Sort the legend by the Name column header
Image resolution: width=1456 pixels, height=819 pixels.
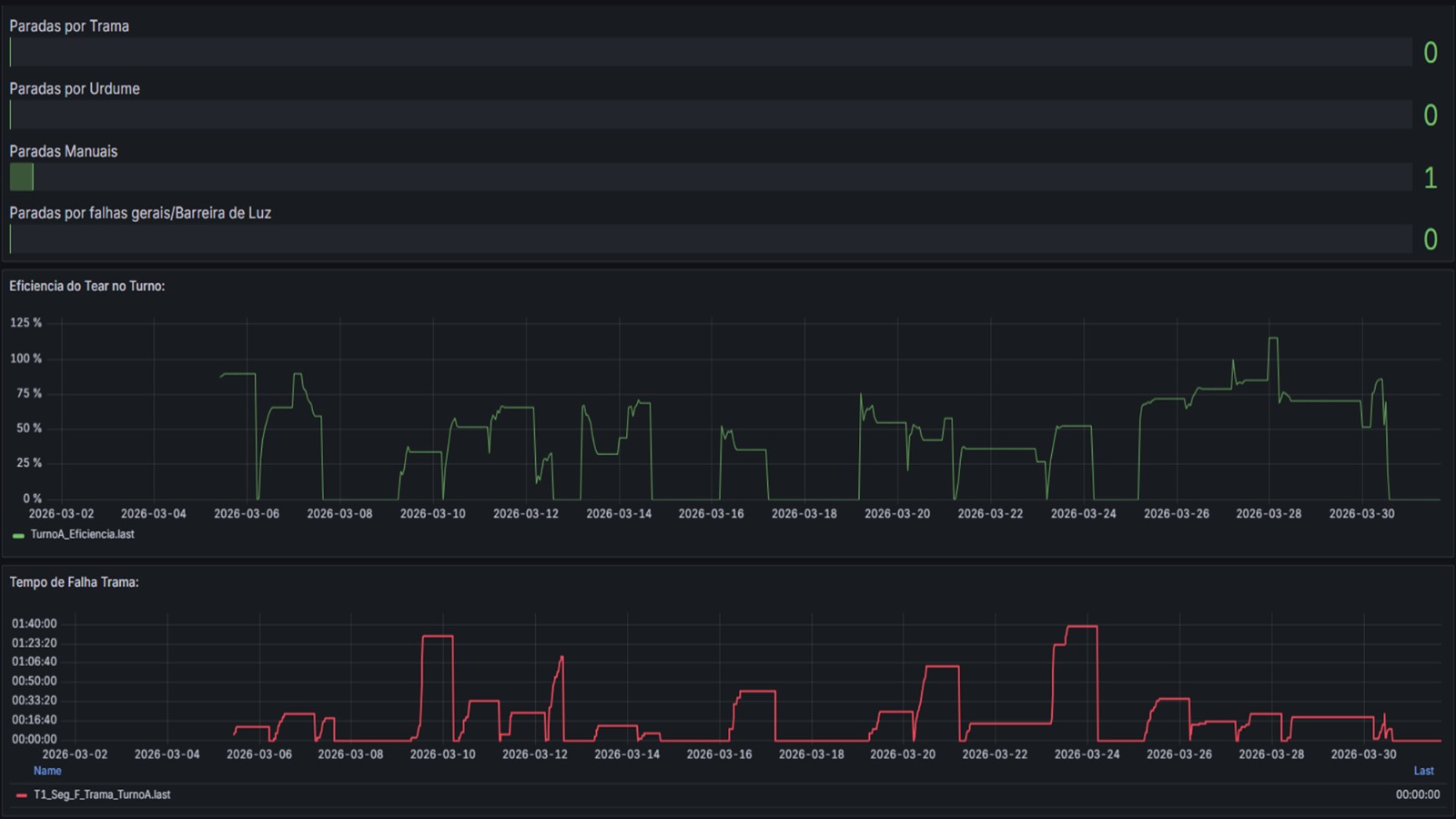coord(47,771)
